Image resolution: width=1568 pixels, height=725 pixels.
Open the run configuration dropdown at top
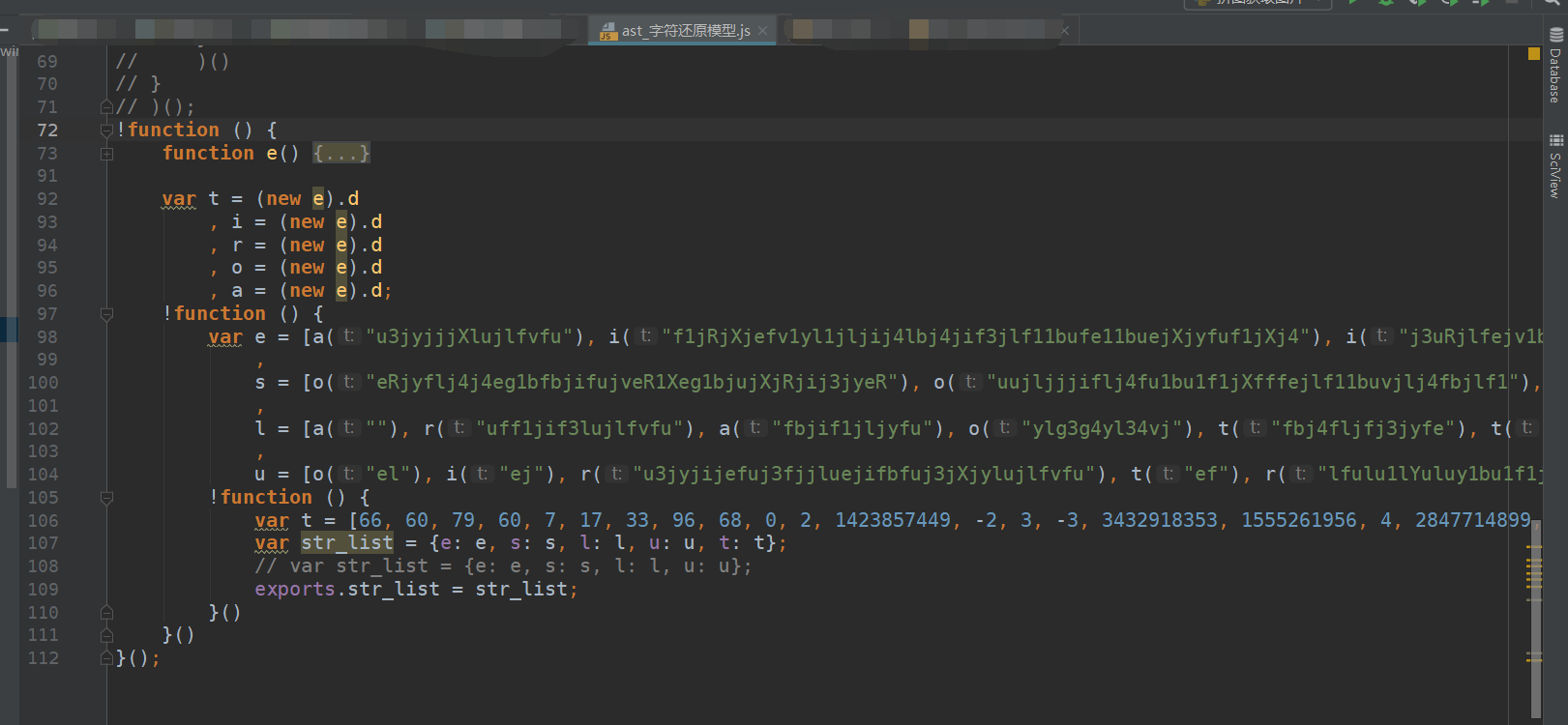[x=1257, y=3]
